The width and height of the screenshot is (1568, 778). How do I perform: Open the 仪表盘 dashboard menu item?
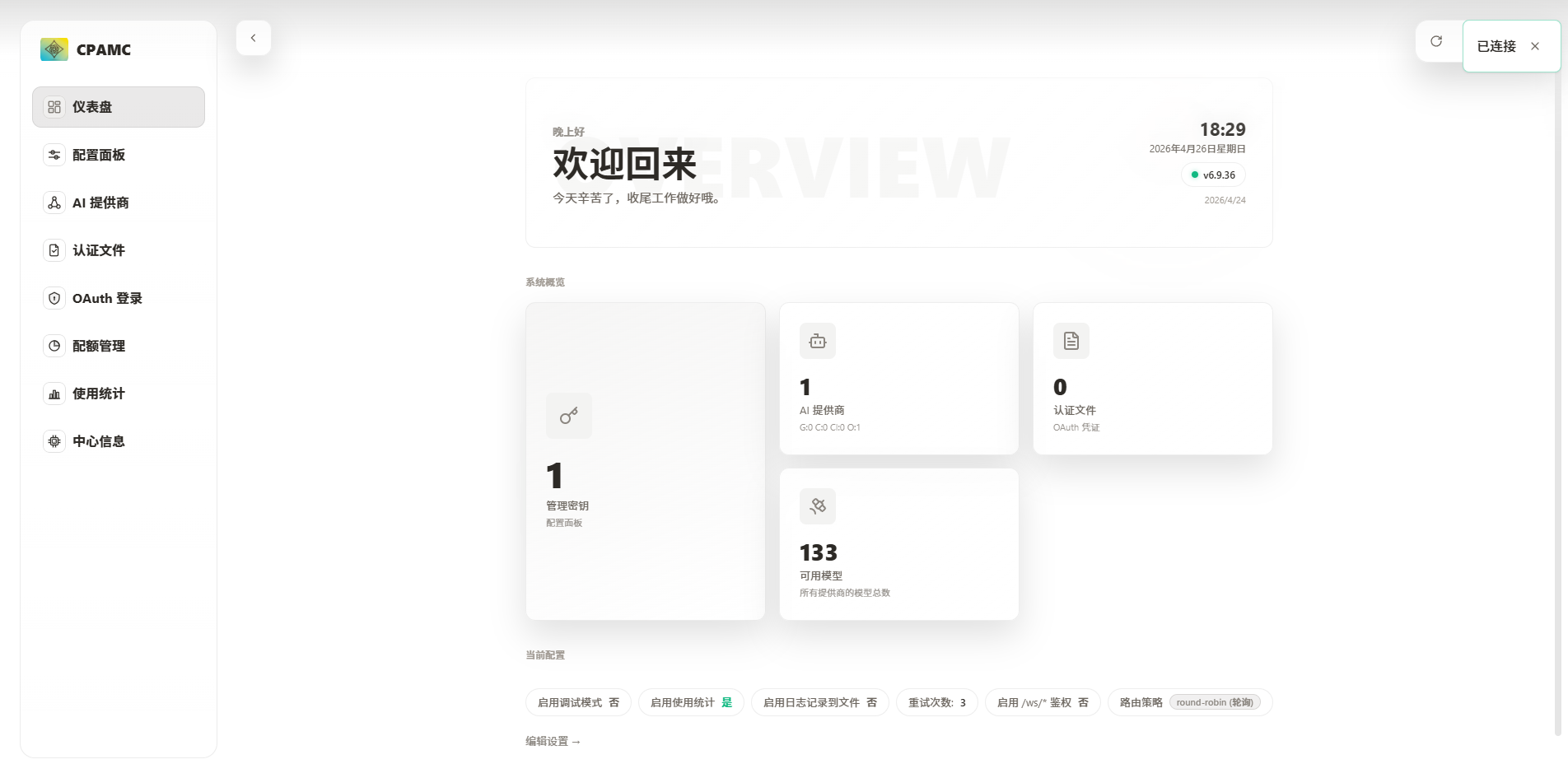coord(119,107)
